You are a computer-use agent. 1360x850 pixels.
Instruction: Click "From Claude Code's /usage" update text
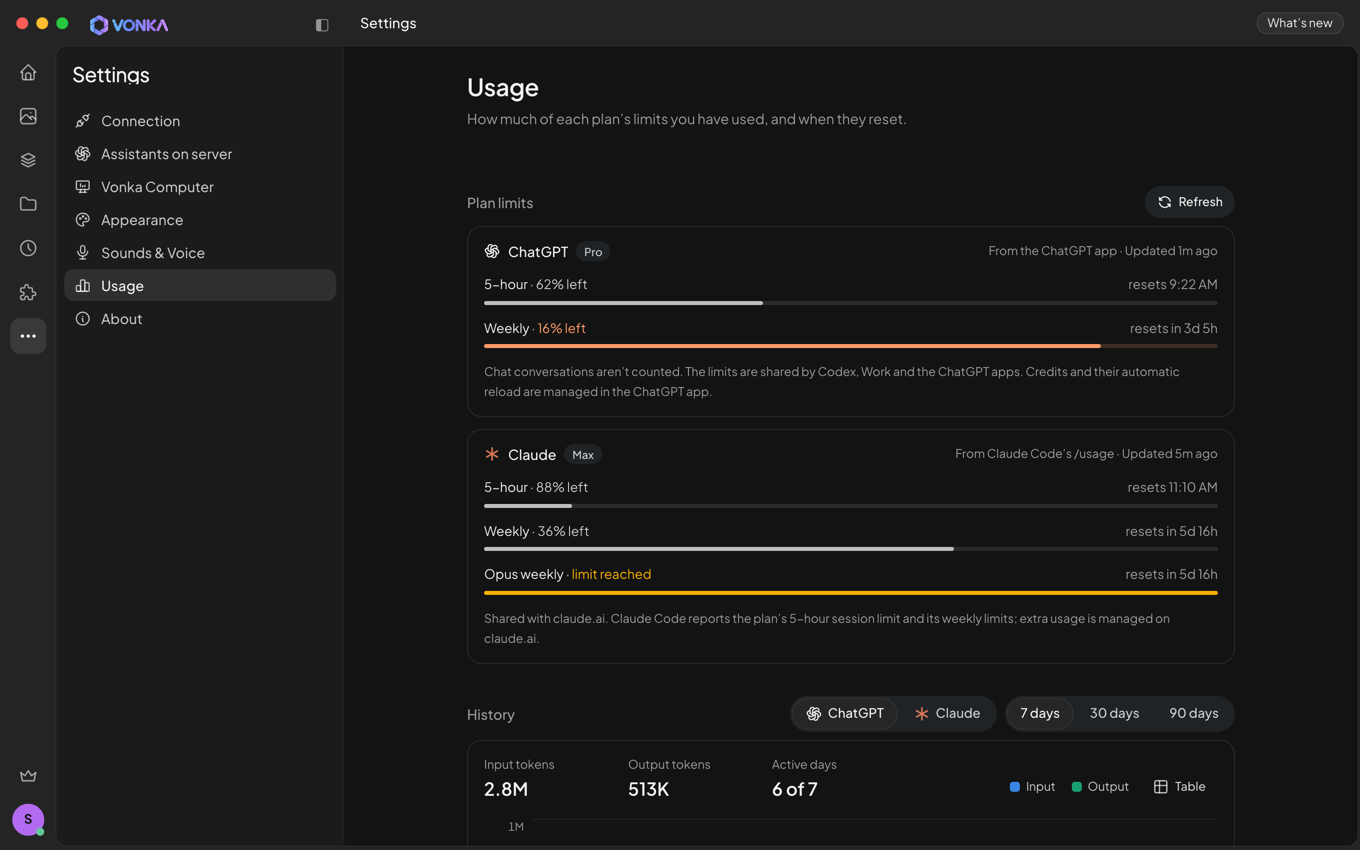pos(1086,454)
